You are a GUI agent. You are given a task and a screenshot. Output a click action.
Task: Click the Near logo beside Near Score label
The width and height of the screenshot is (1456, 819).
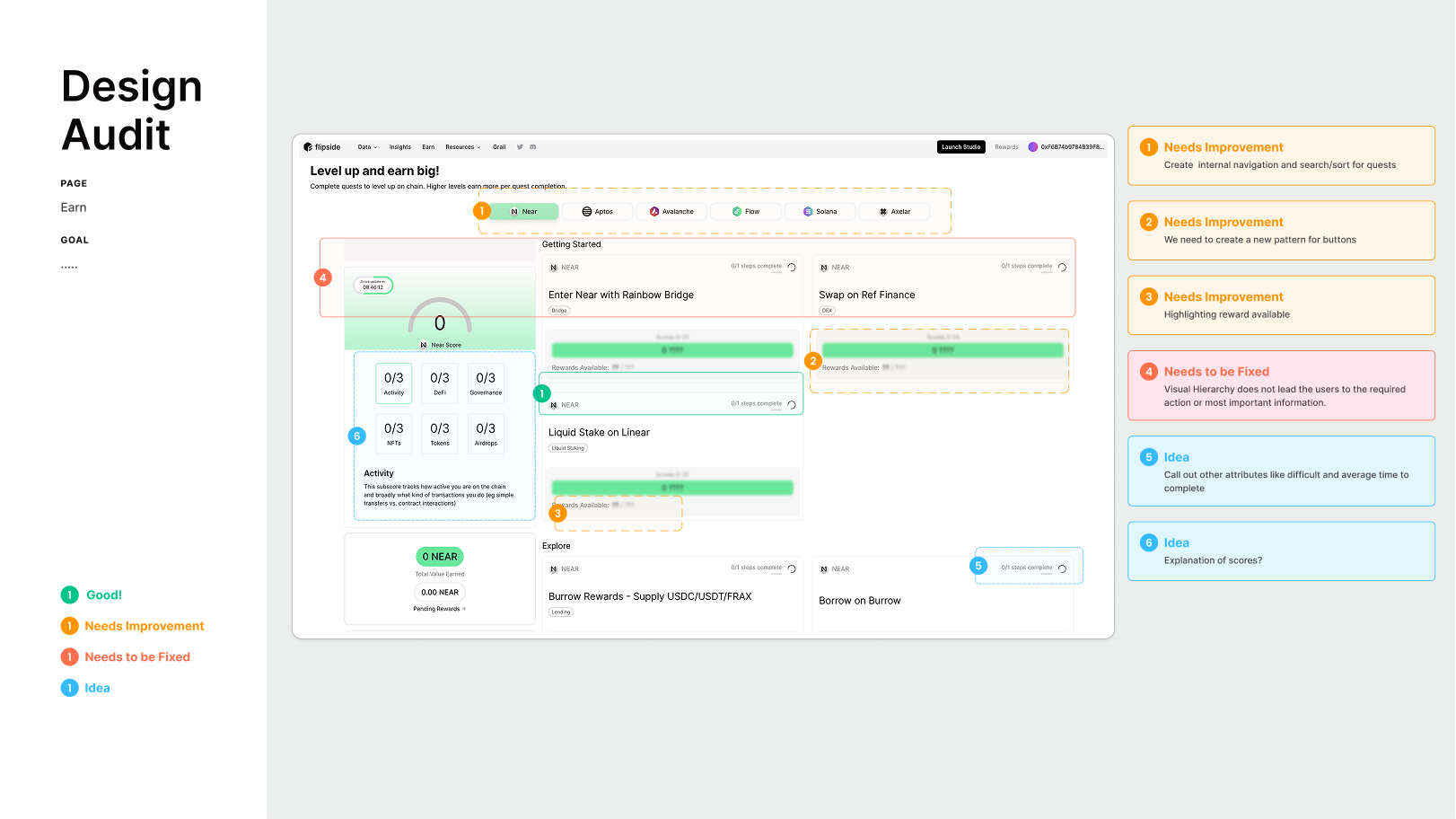[x=424, y=345]
